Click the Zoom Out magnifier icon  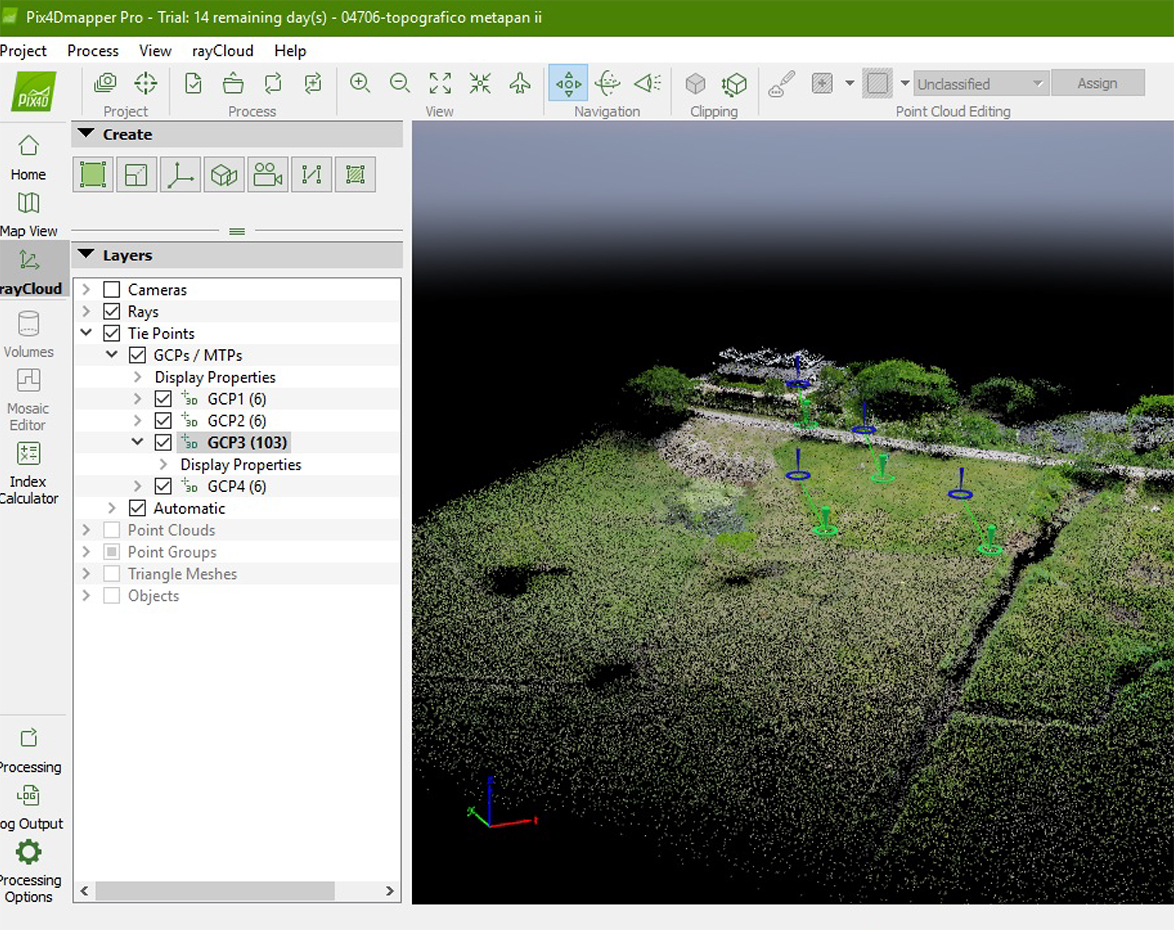coord(400,84)
